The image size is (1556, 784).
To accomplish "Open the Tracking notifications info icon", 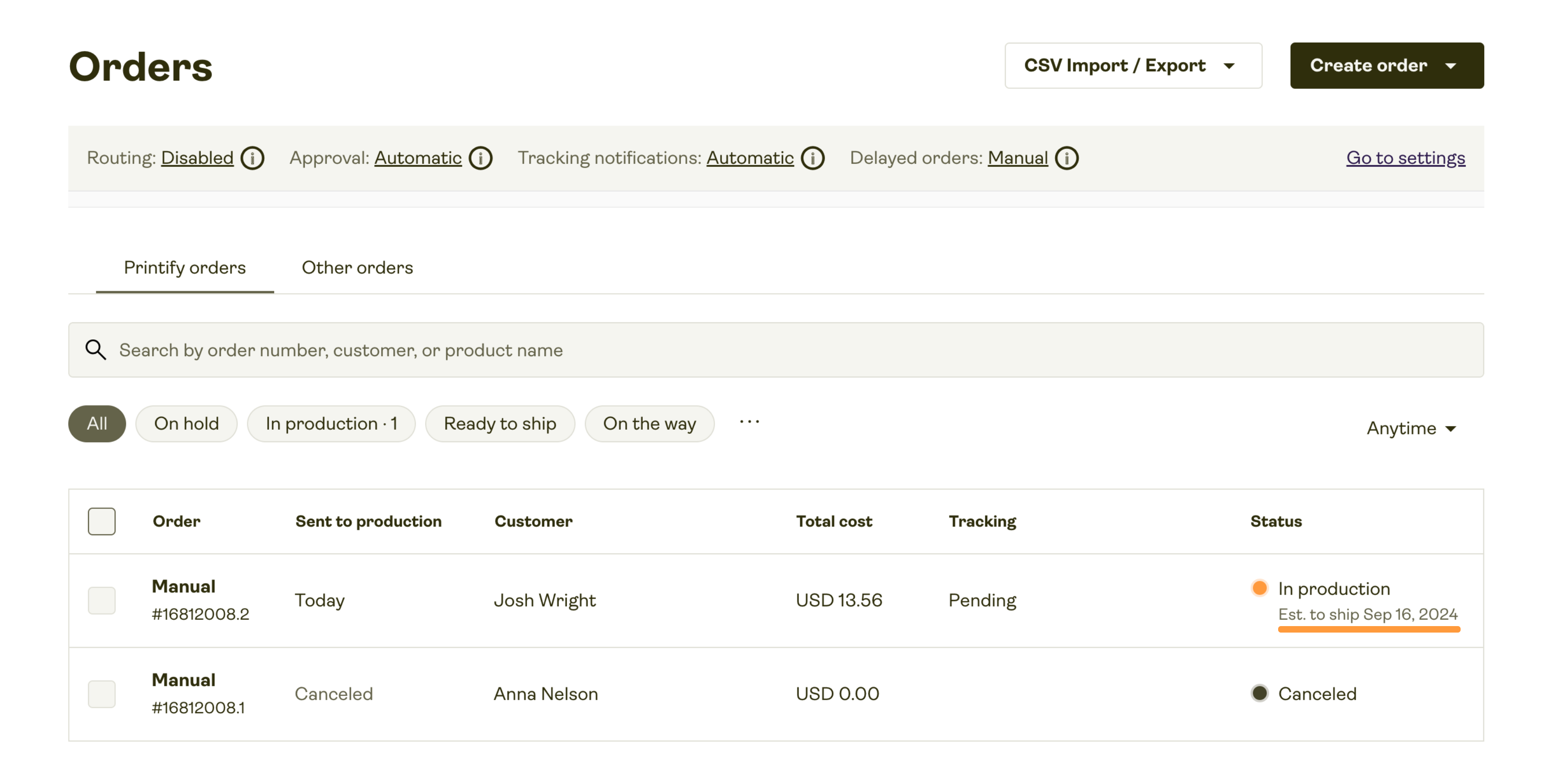I will (813, 157).
